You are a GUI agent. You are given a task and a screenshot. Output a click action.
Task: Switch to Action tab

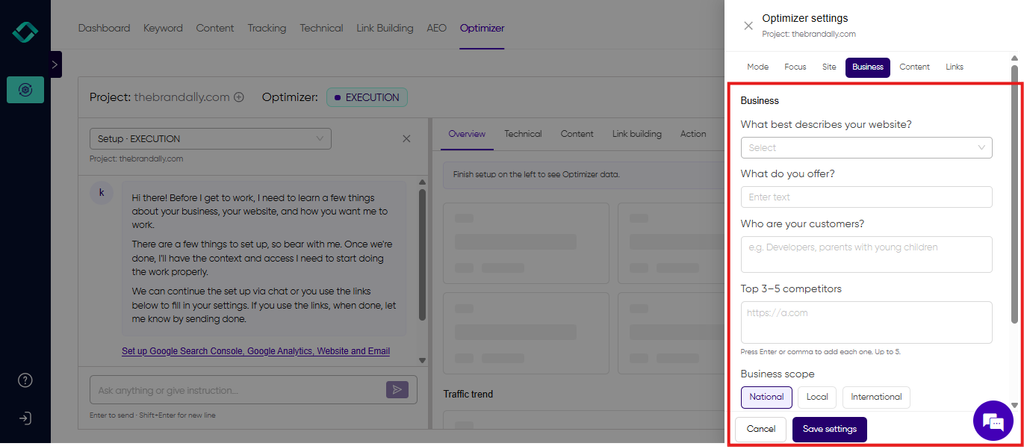693,134
